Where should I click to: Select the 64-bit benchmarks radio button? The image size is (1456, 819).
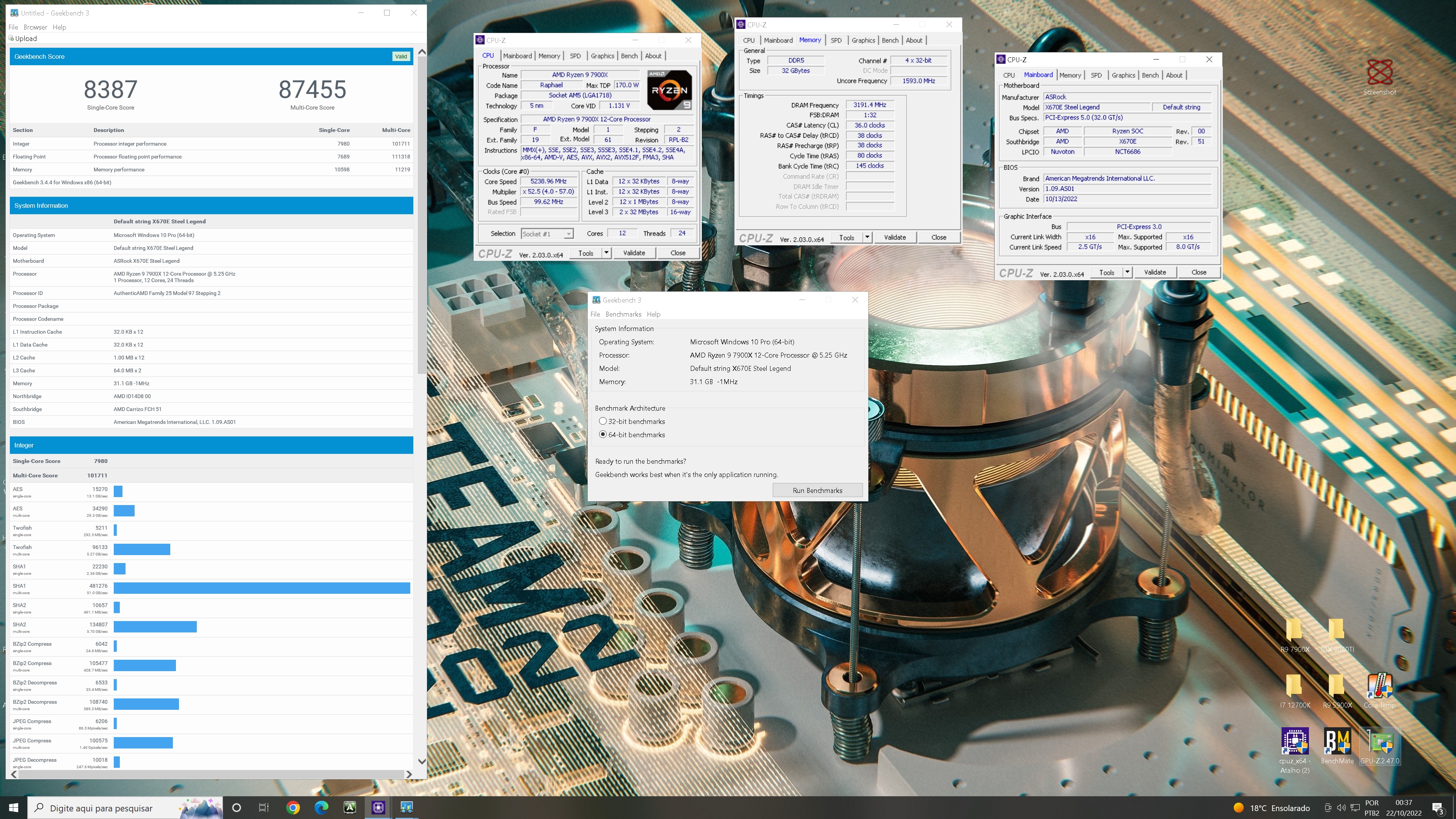click(602, 435)
